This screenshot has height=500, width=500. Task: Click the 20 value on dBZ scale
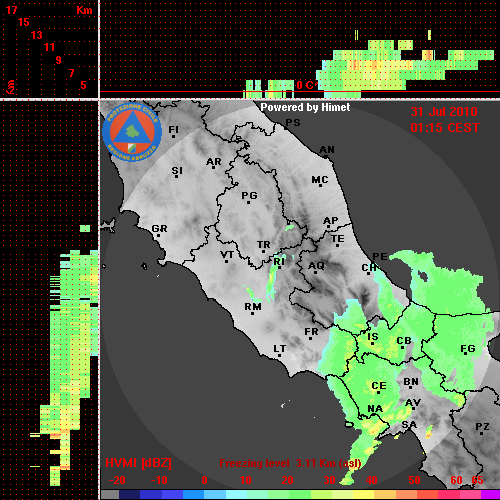point(287,480)
